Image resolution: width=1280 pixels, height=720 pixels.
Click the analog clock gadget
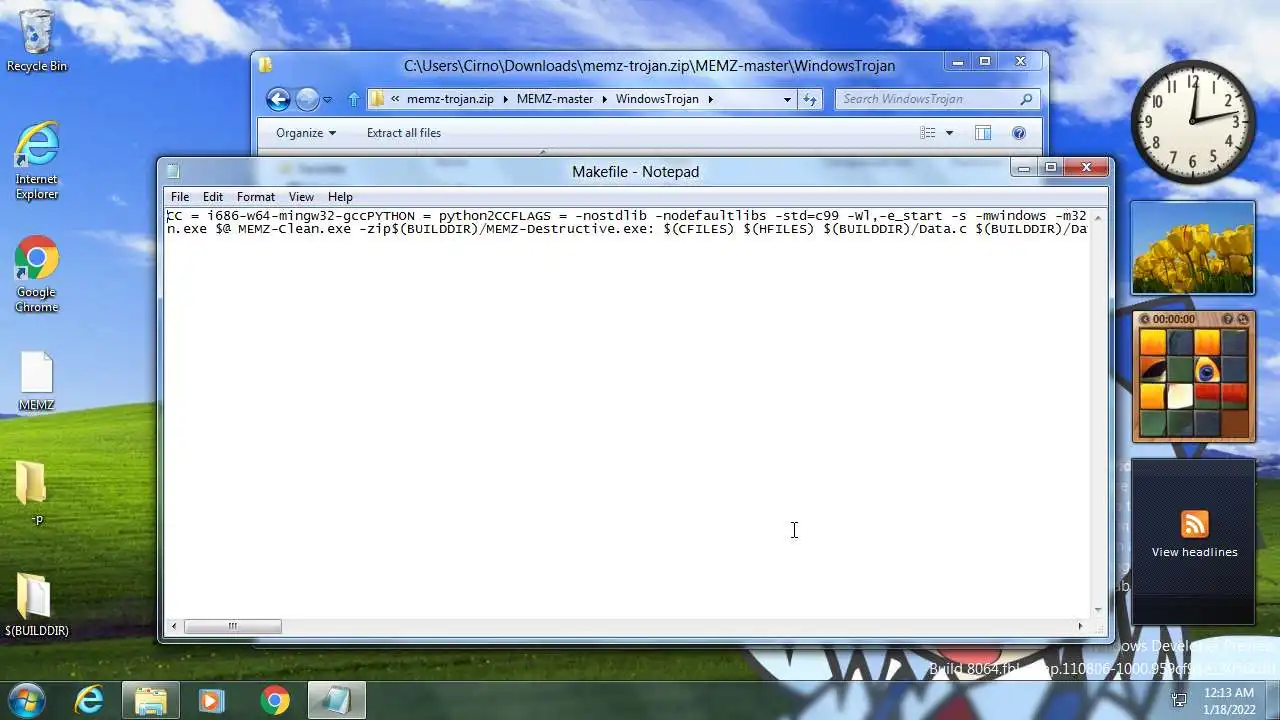click(x=1193, y=121)
